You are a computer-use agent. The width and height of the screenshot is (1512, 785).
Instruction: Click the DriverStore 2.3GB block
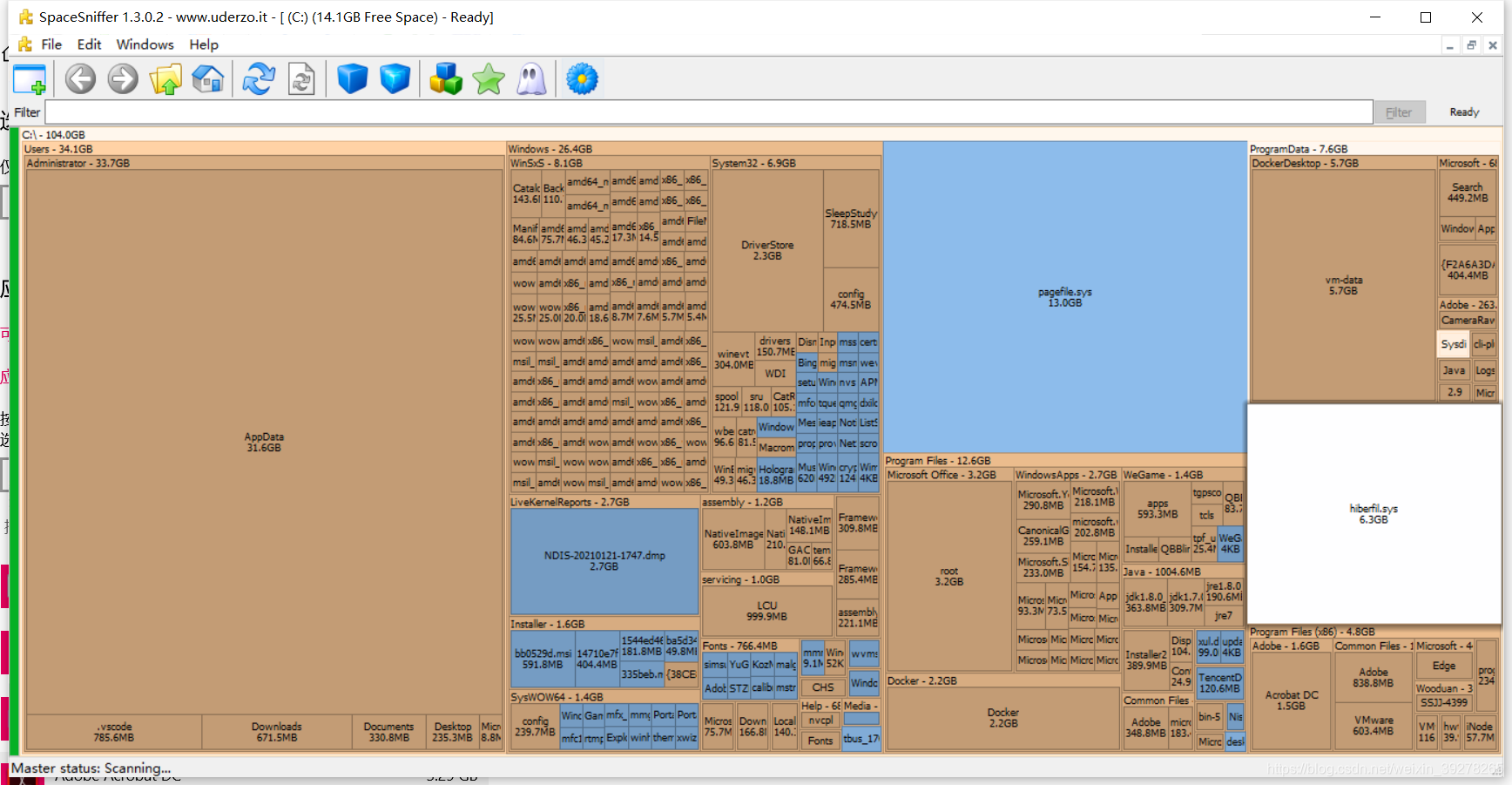[767, 250]
